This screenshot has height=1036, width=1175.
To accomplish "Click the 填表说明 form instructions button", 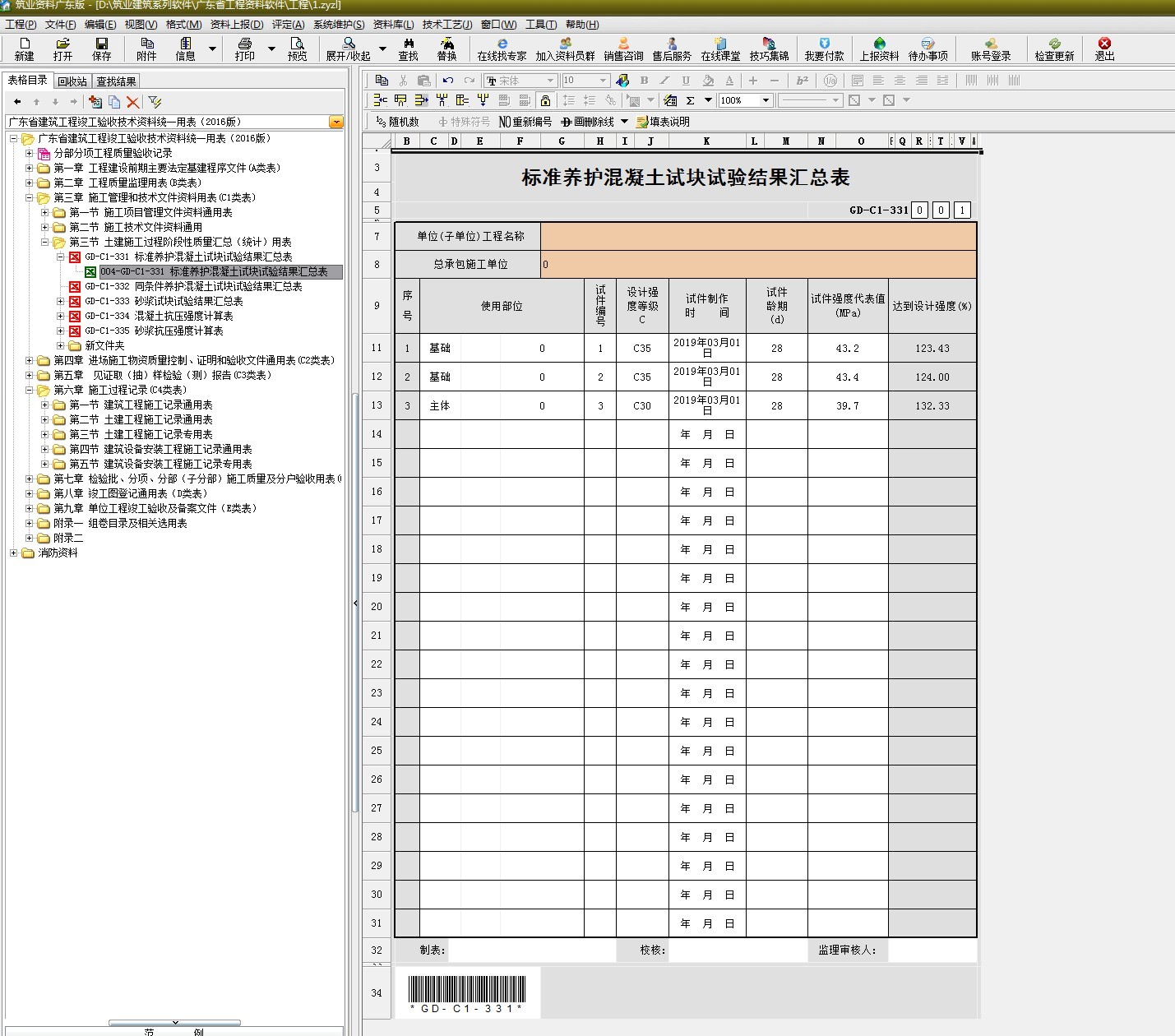I will [663, 122].
